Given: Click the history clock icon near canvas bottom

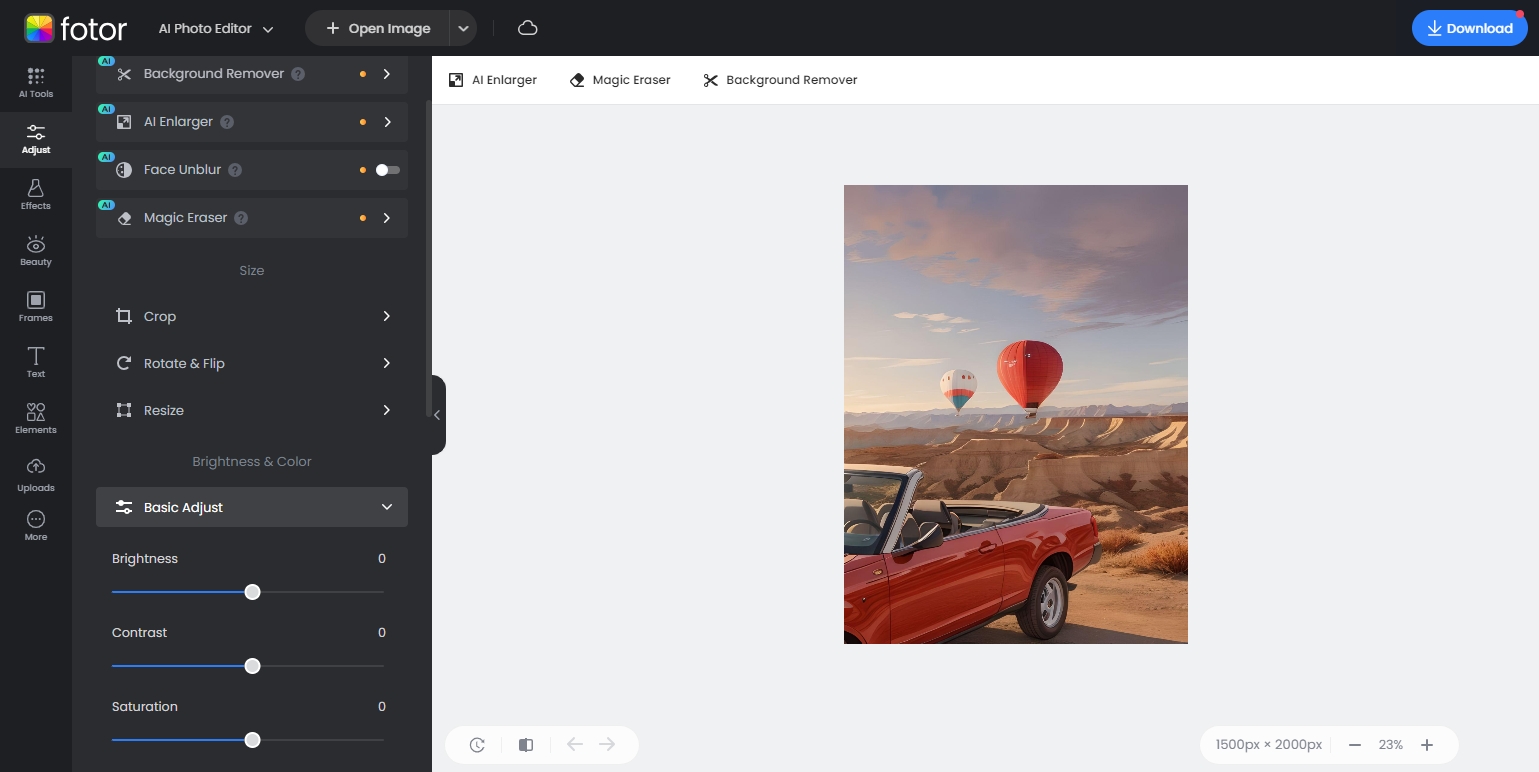Looking at the screenshot, I should pyautogui.click(x=476, y=744).
